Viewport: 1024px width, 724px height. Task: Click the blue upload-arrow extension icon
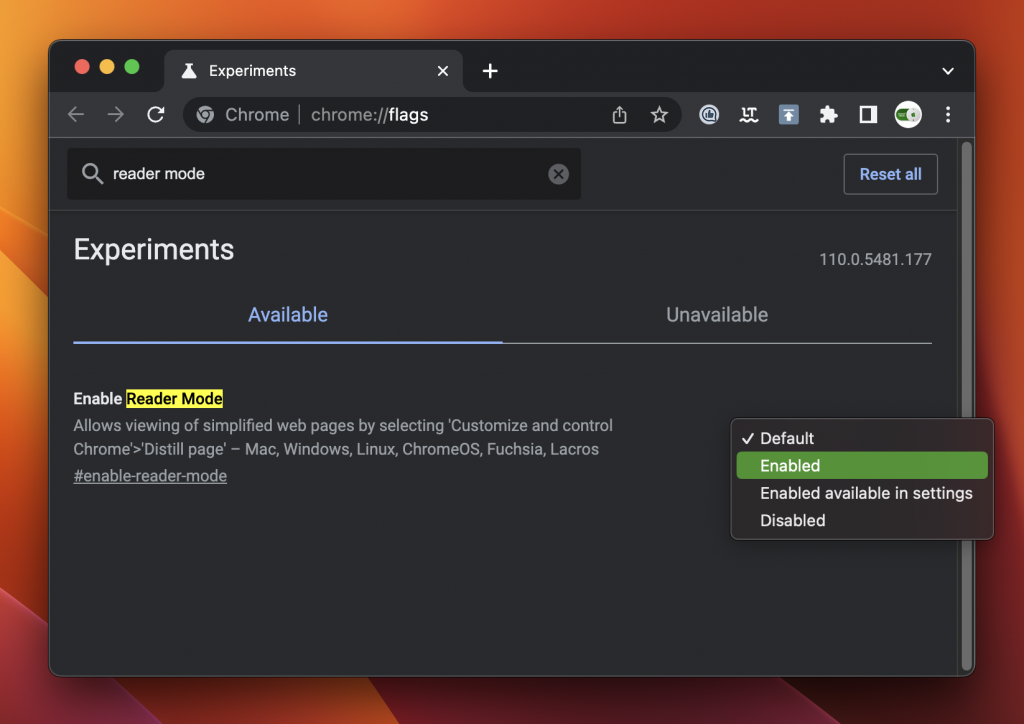[x=789, y=115]
